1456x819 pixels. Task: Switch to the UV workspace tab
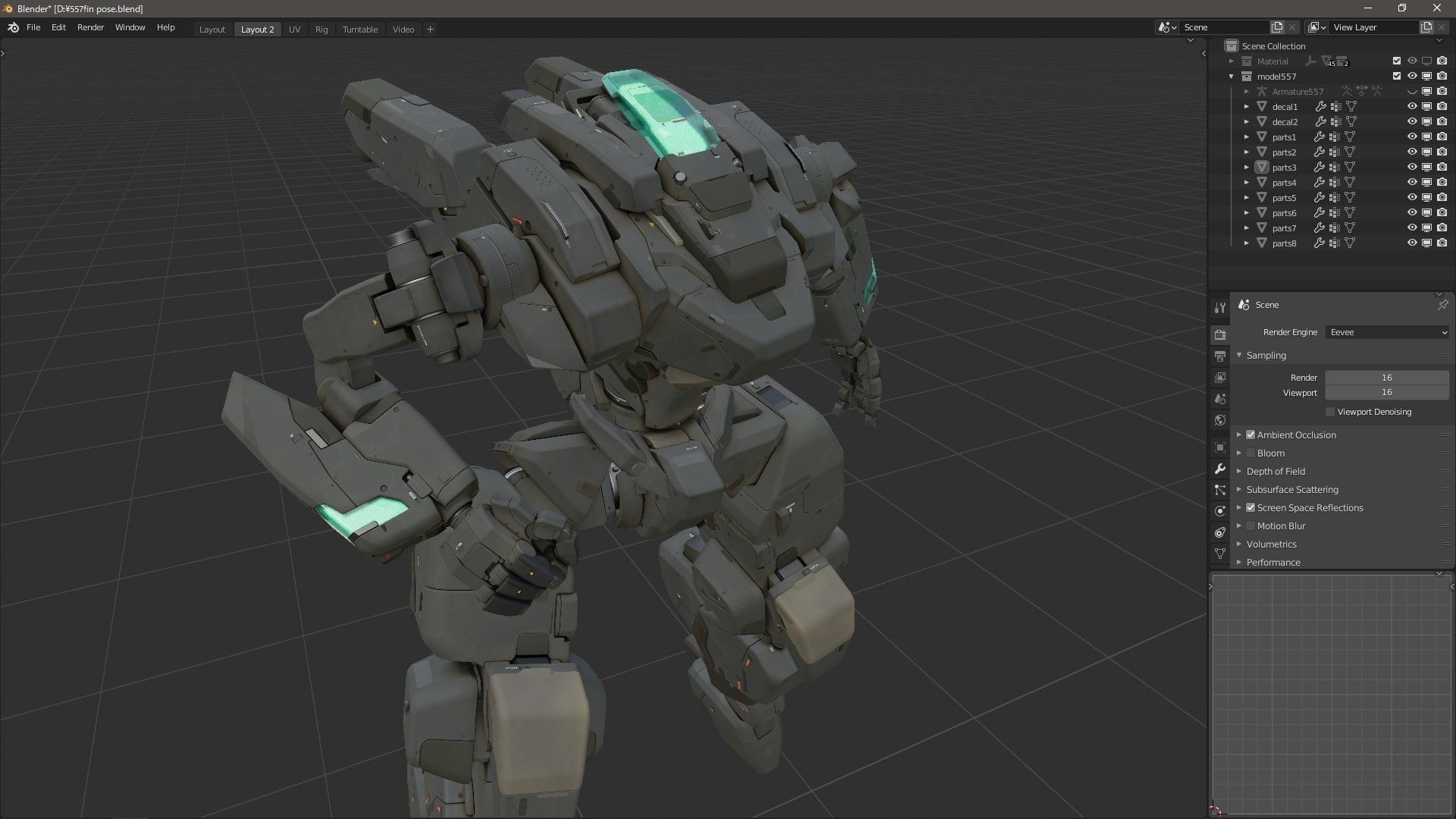[294, 30]
